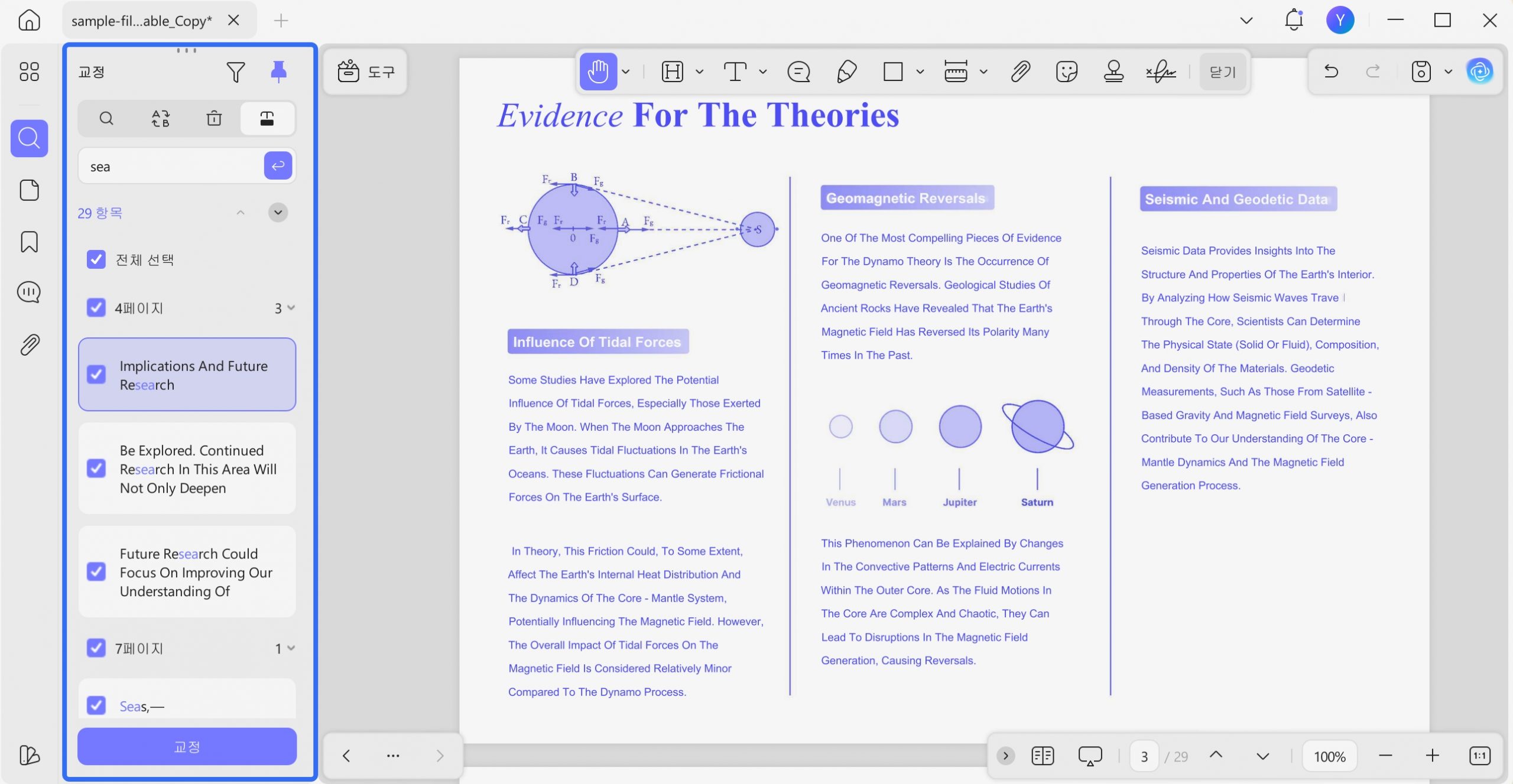The width and height of the screenshot is (1513, 784).
Task: Click the 100% zoom level field
Action: tap(1330, 756)
